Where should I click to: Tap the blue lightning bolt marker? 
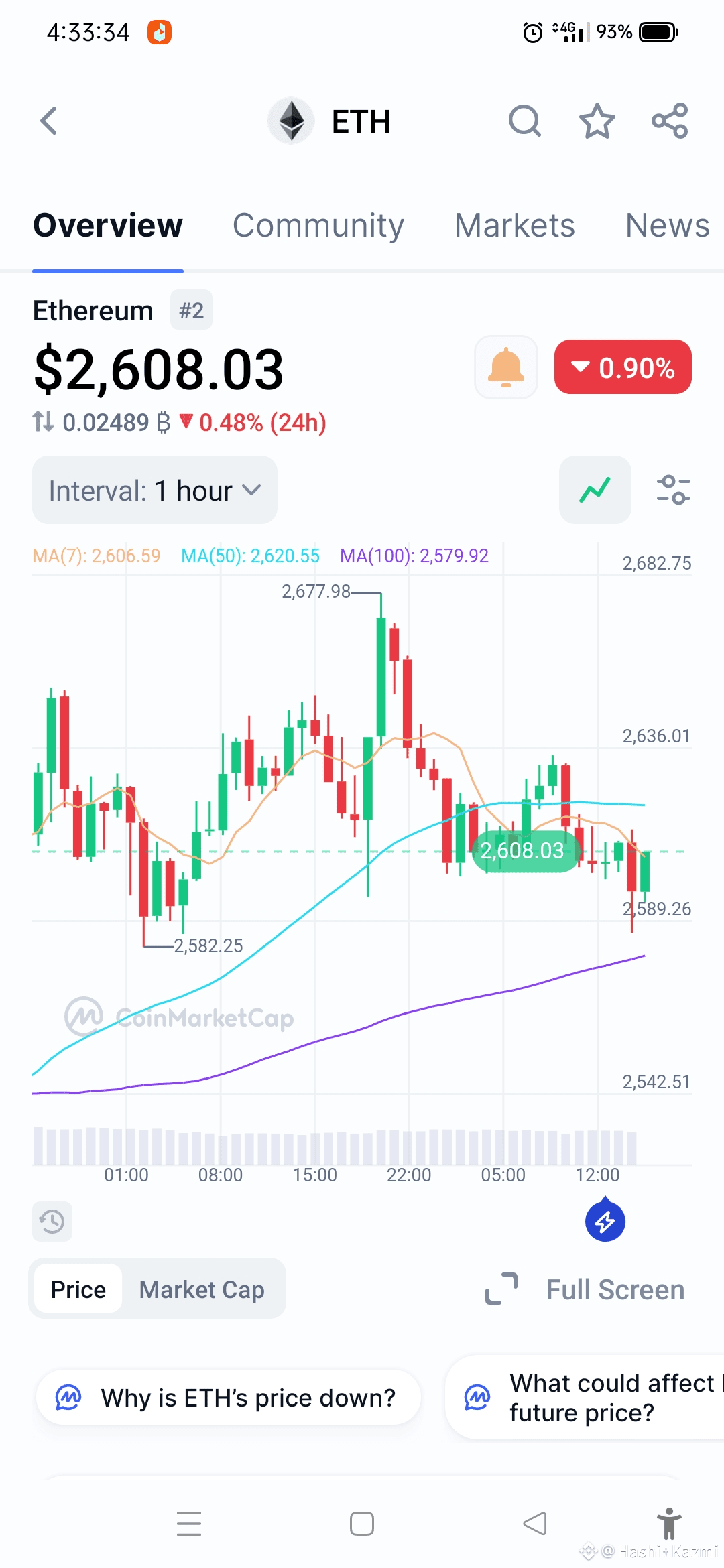(605, 1220)
